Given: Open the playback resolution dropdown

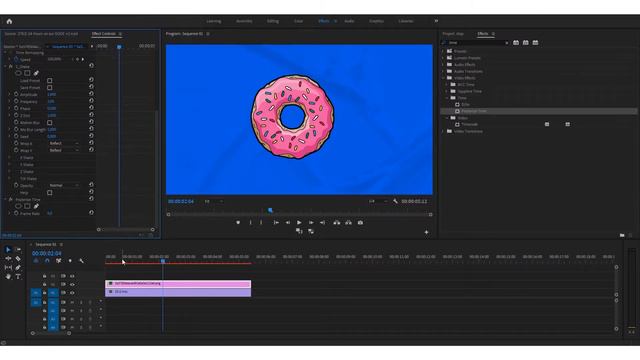Looking at the screenshot, I should (378, 201).
